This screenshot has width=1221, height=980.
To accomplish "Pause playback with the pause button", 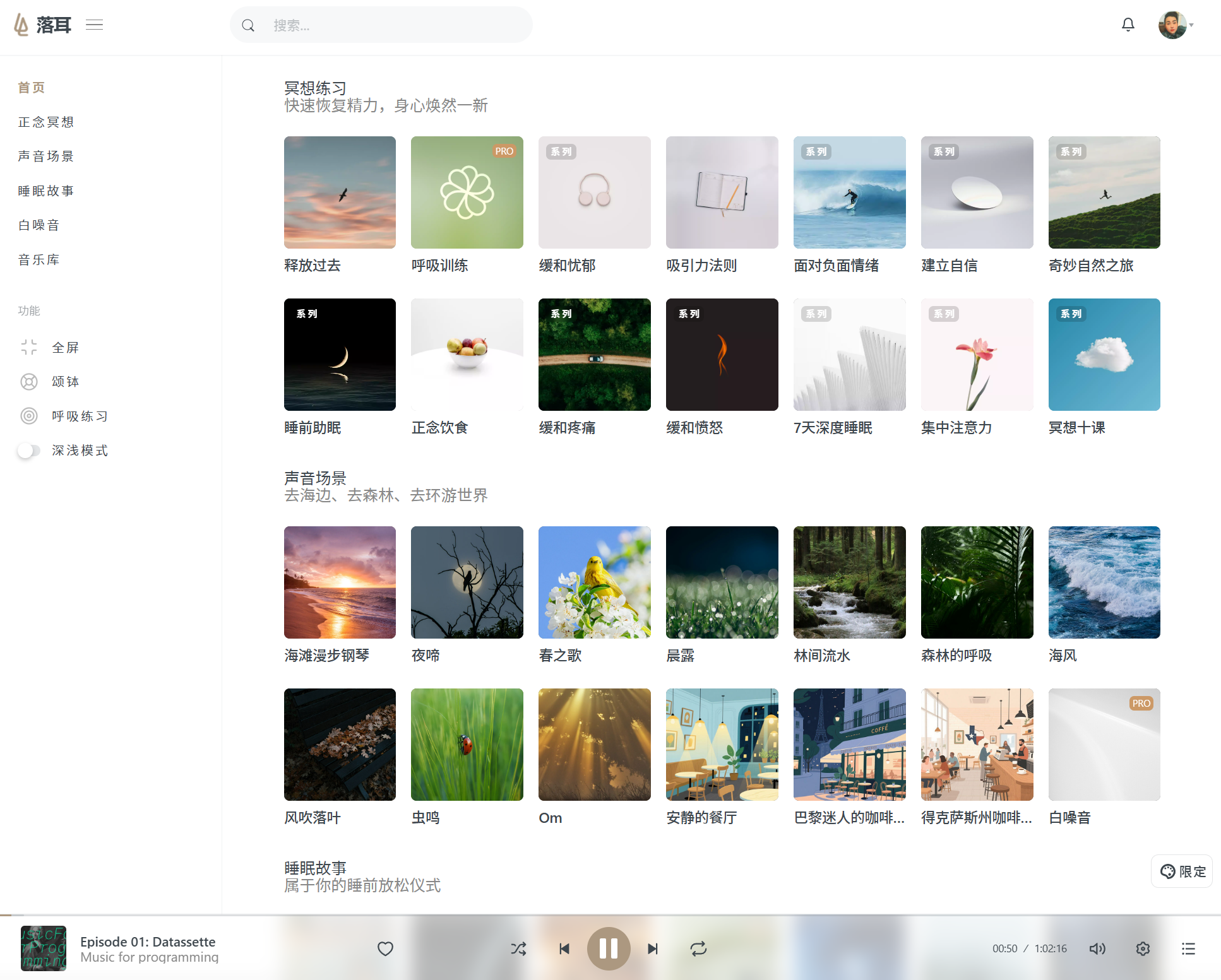I will click(x=609, y=948).
